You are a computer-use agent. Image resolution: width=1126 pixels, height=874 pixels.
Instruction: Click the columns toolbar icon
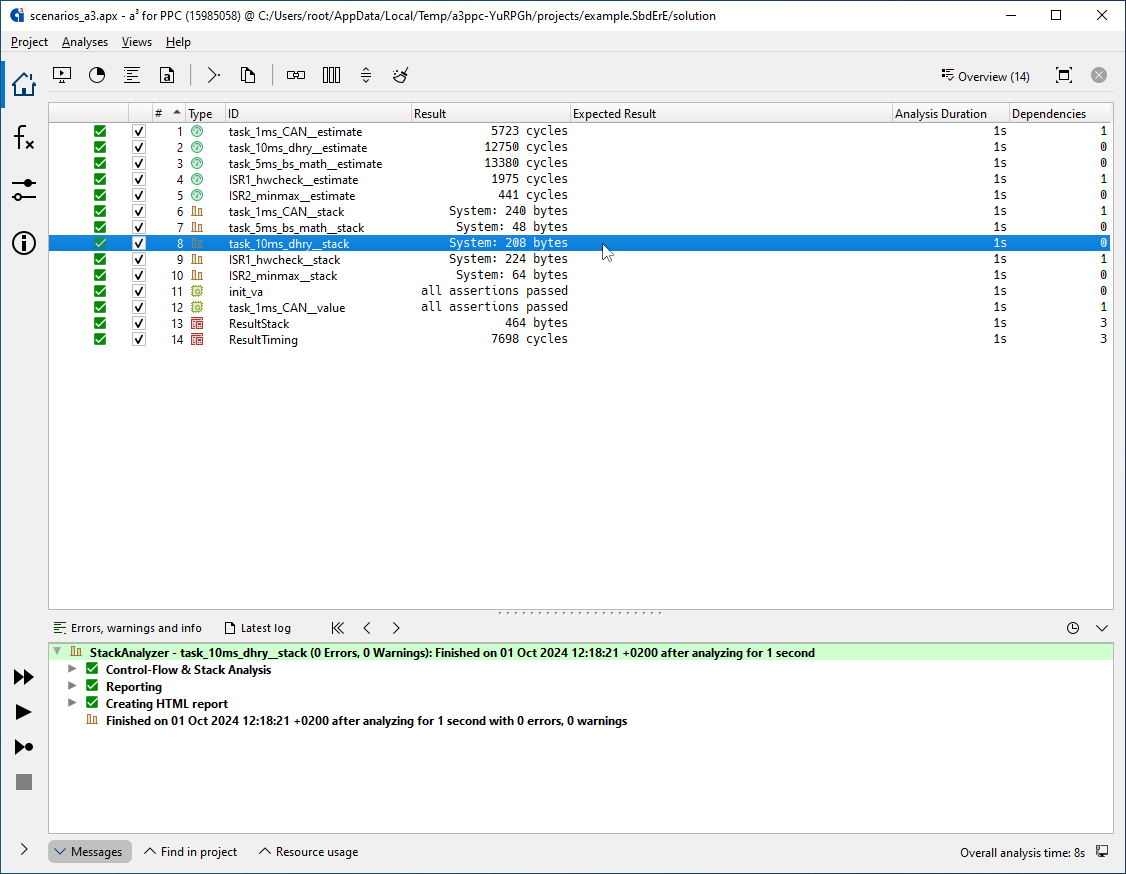[331, 75]
